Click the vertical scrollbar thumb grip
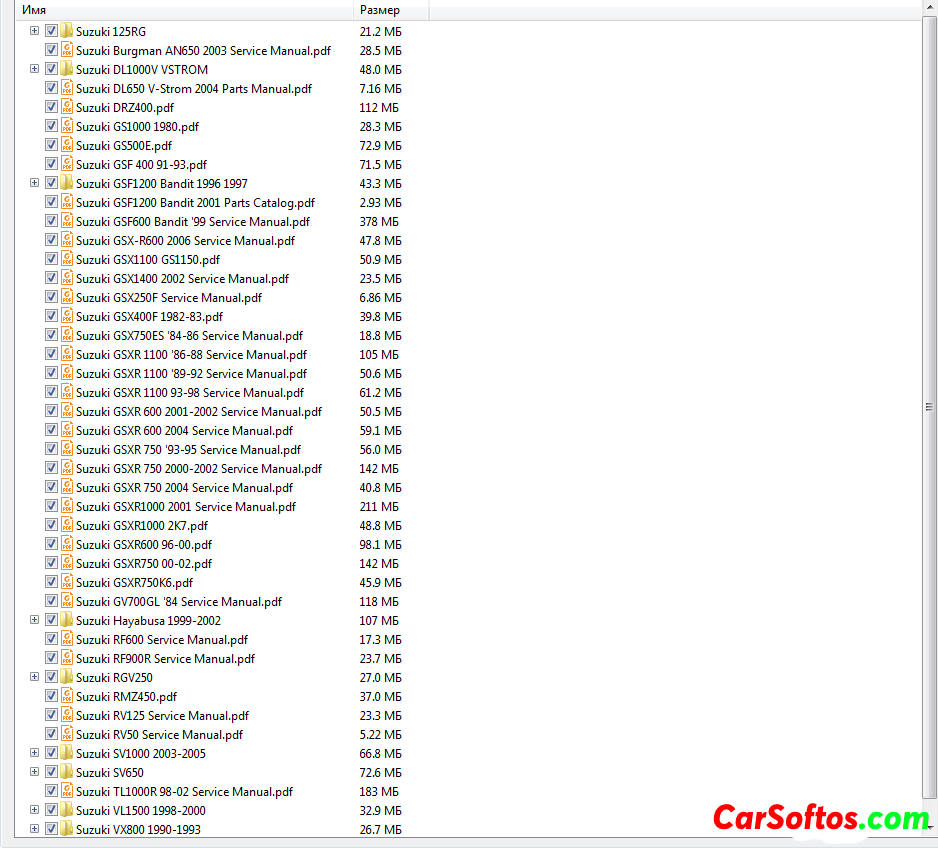 click(x=930, y=406)
